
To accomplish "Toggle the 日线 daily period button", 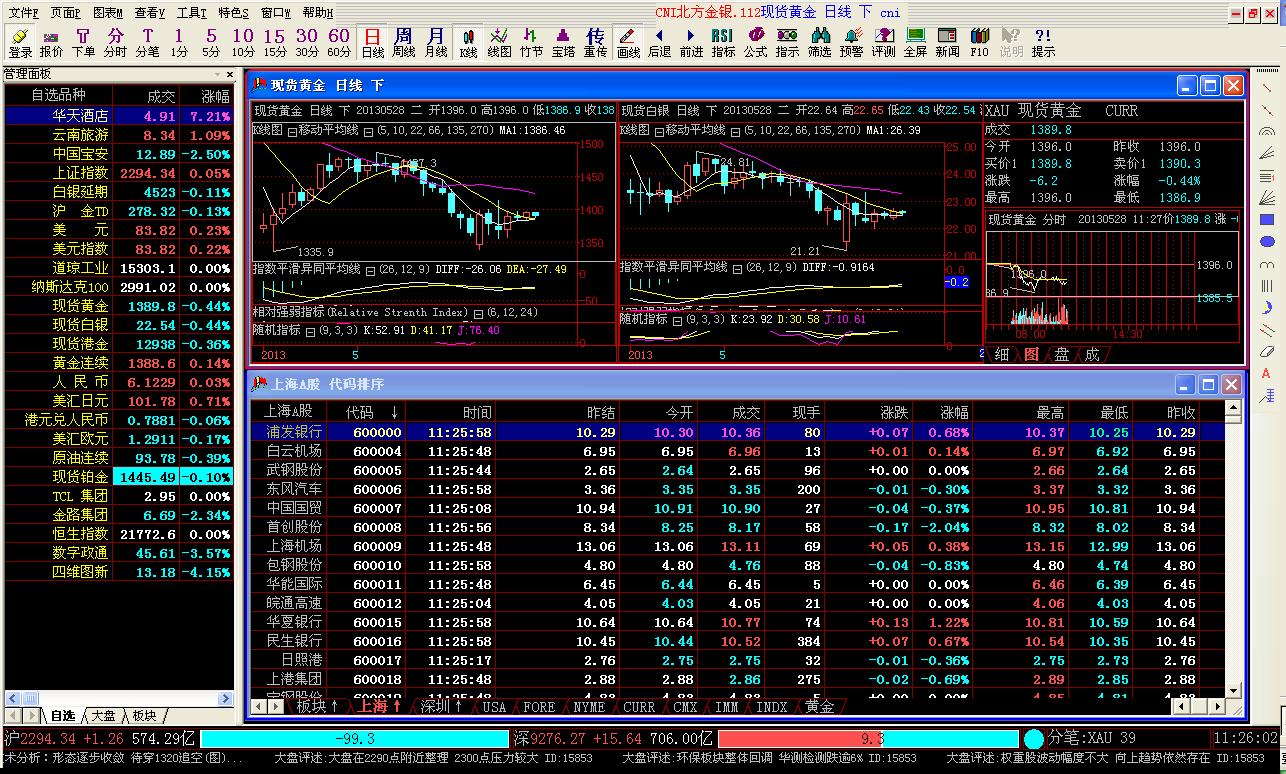I will point(372,42).
